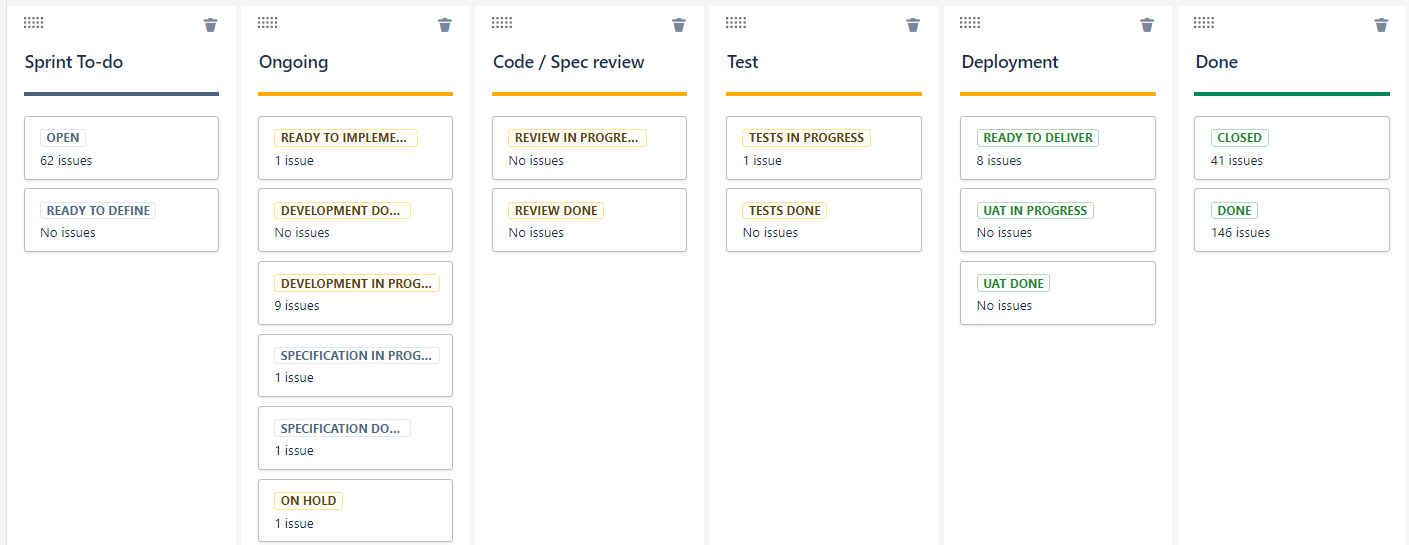Viewport: 1409px width, 545px height.
Task: Click the '9 issues' count text
Action: pos(297,306)
